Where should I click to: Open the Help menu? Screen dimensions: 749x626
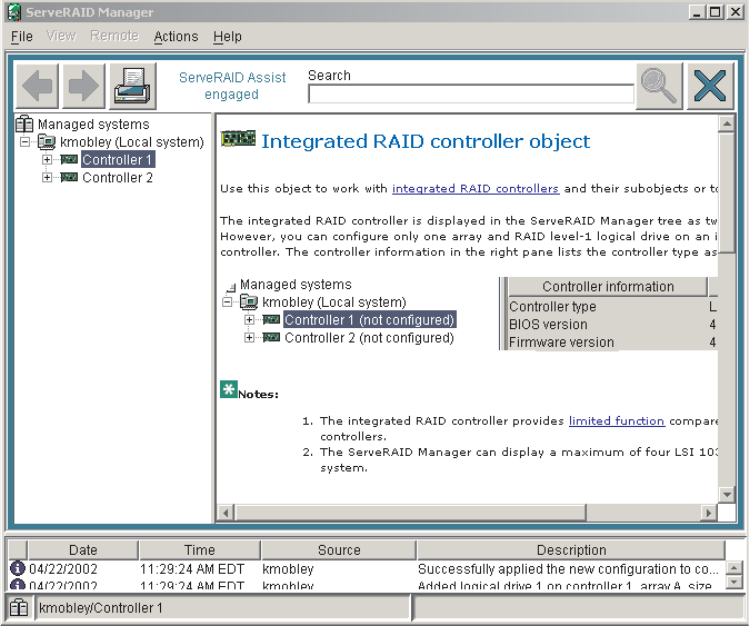pyautogui.click(x=227, y=37)
